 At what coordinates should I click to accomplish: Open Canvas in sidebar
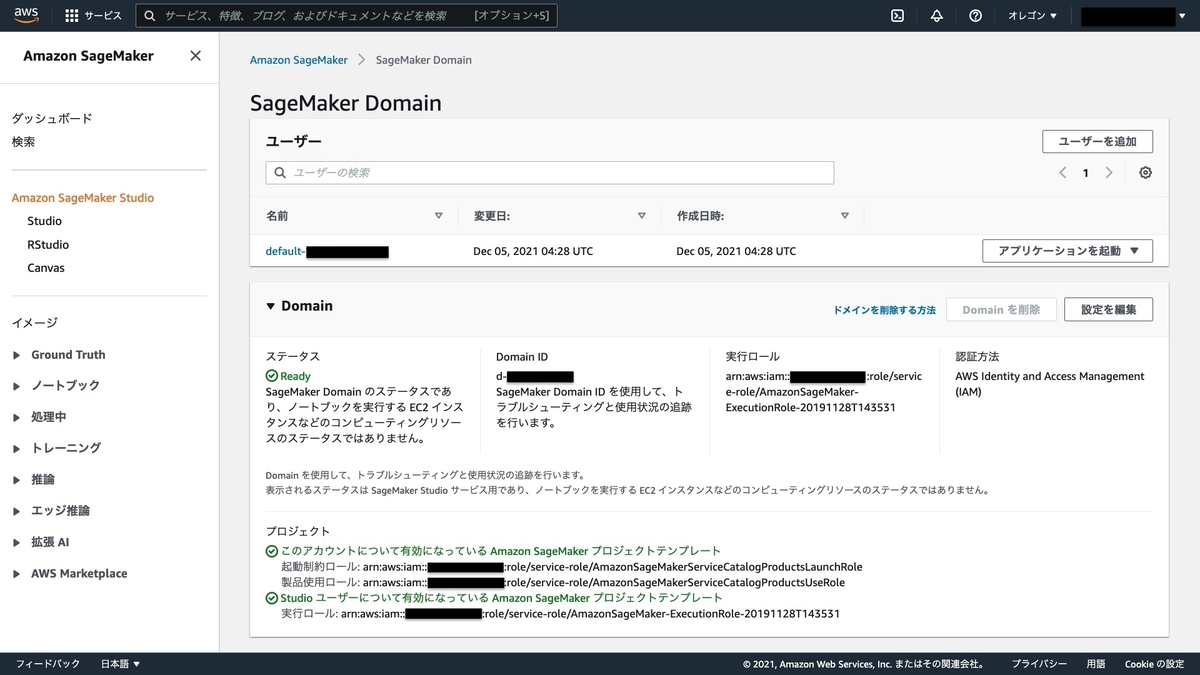pos(46,268)
